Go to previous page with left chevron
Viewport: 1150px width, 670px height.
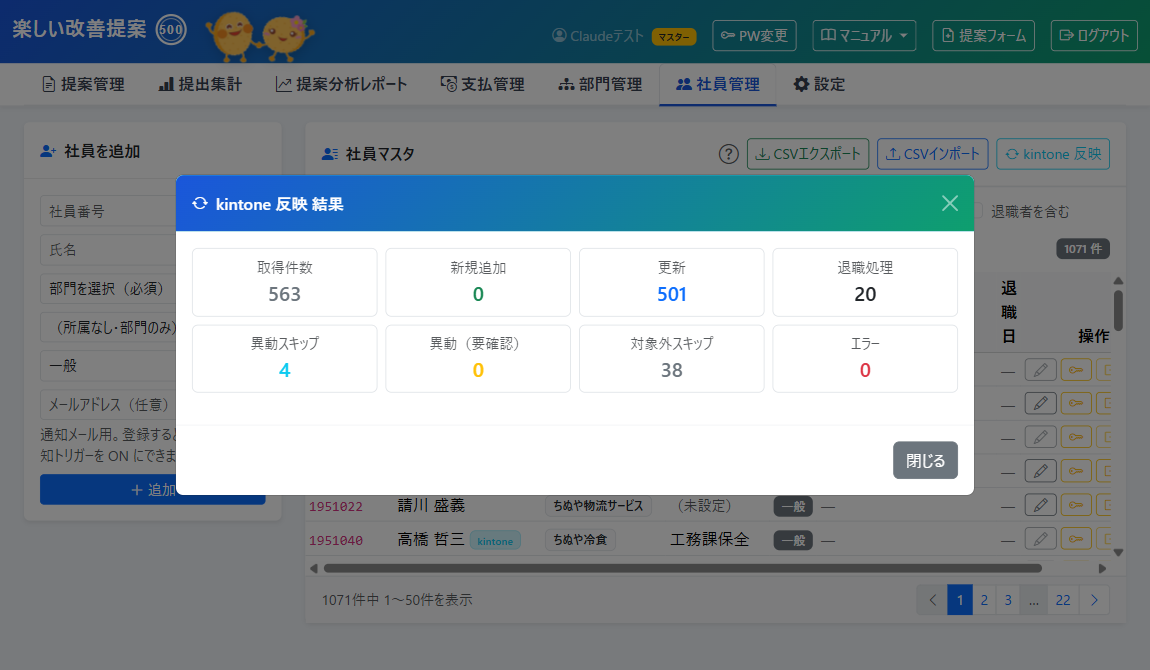point(932,600)
